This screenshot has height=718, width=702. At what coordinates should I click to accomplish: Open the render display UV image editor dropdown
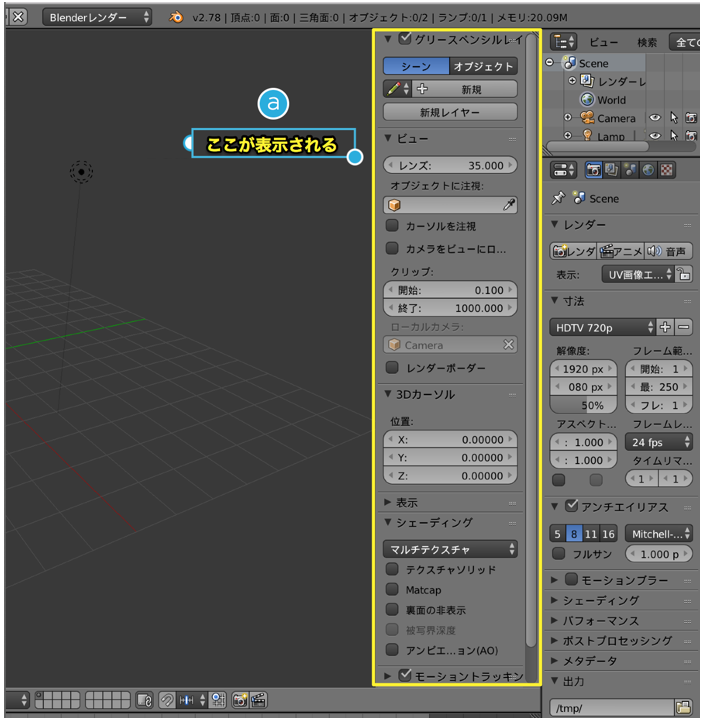[638, 274]
